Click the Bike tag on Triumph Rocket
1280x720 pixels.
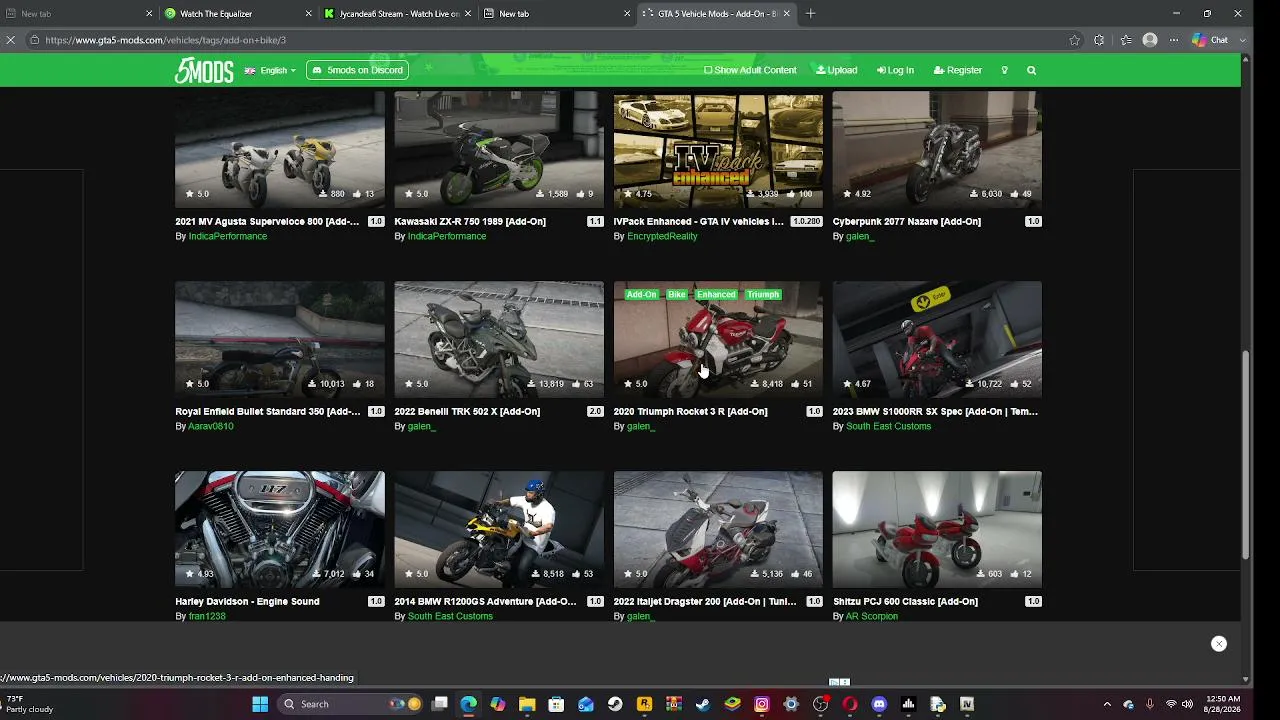coord(677,295)
